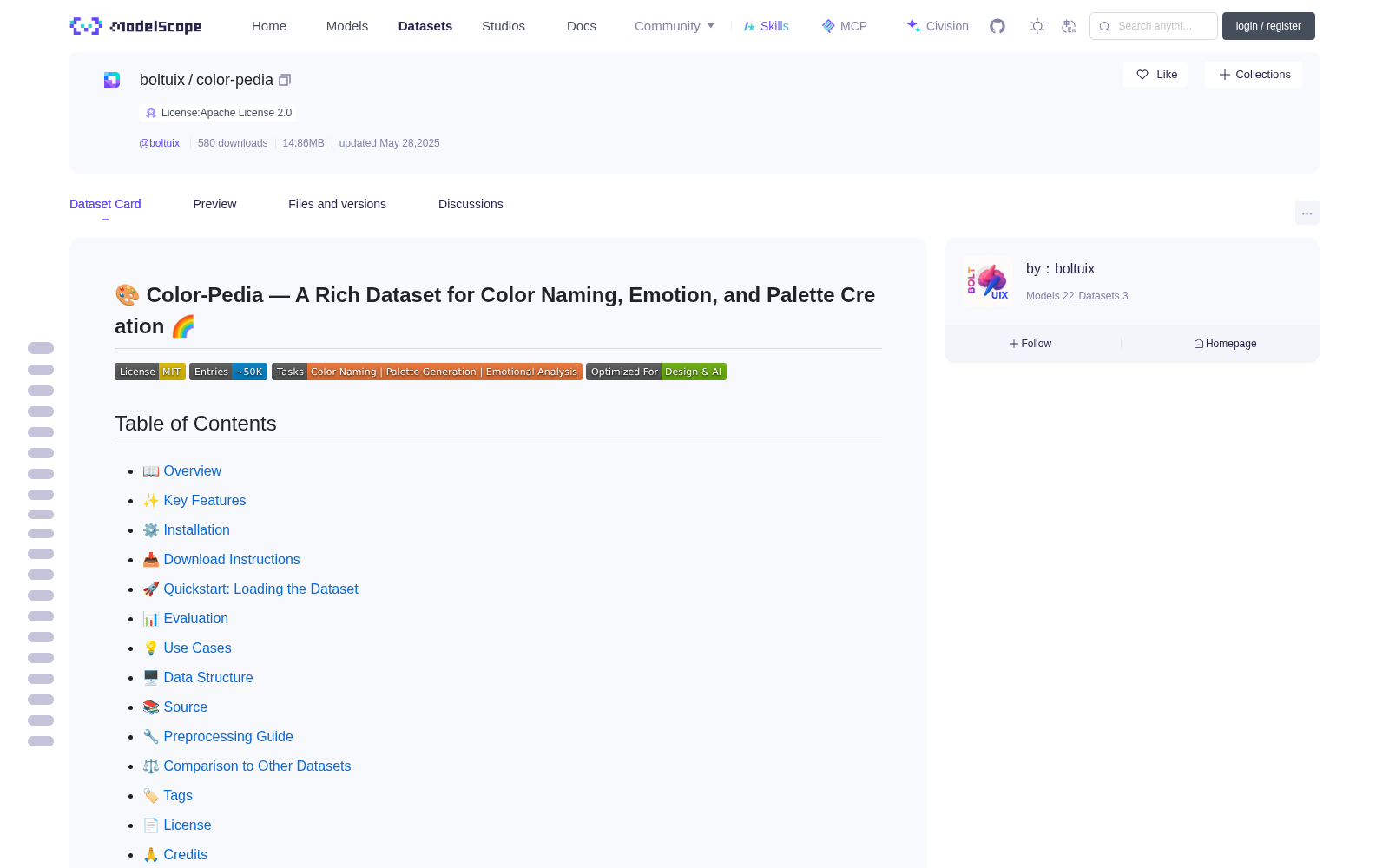1389x868 pixels.
Task: Jump to Source section
Action: [x=185, y=707]
